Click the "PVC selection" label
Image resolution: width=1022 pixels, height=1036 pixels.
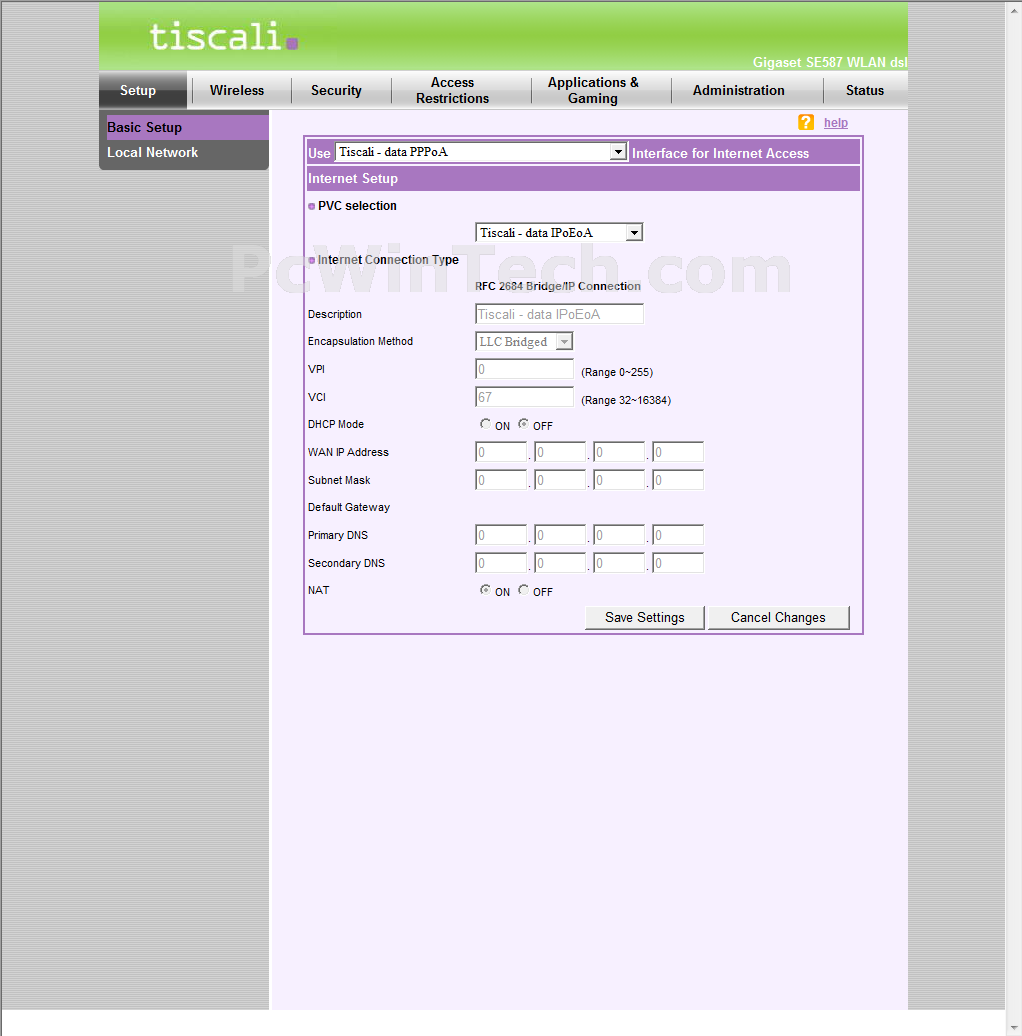click(357, 206)
